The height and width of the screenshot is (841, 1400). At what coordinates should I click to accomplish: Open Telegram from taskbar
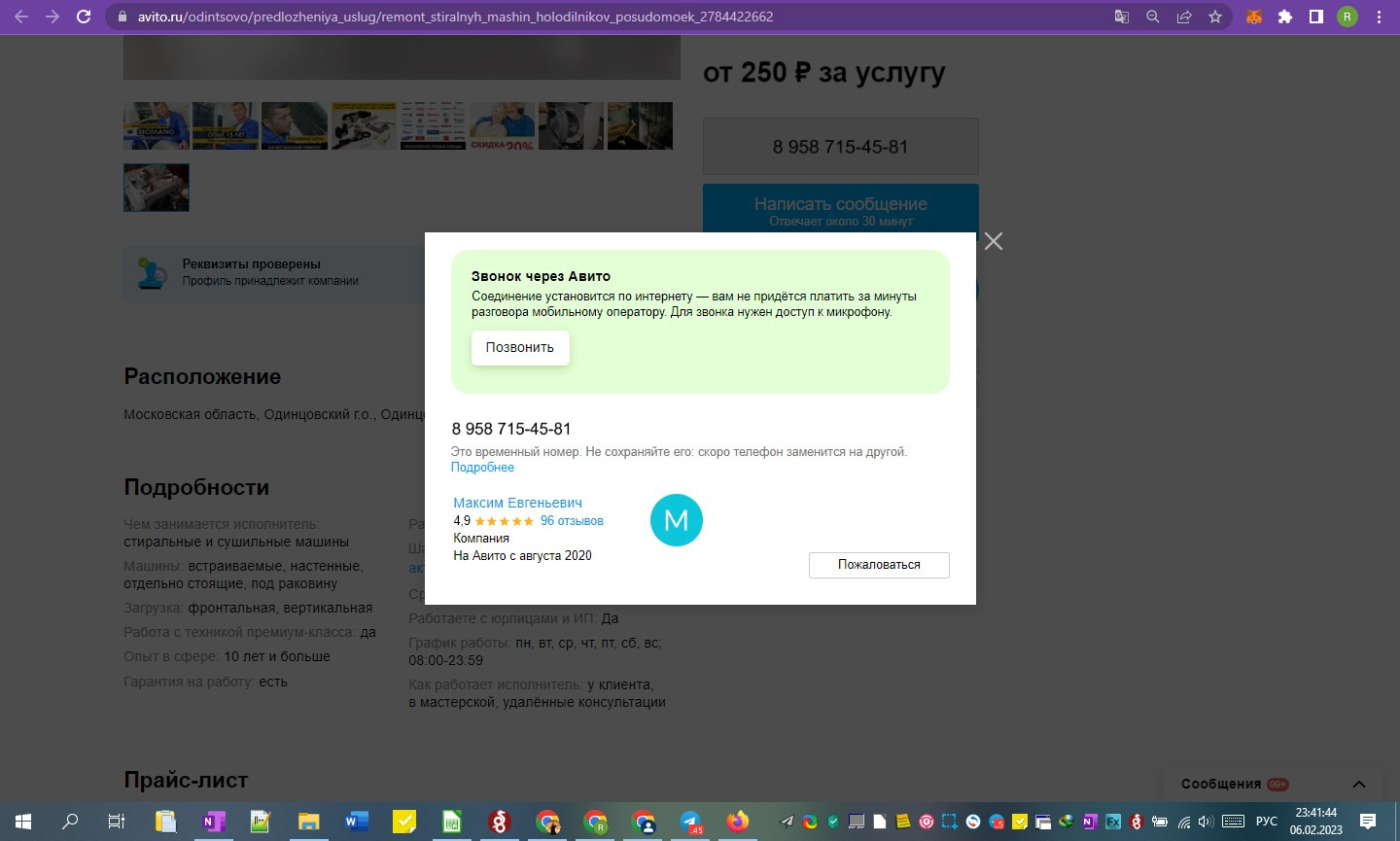(x=690, y=822)
